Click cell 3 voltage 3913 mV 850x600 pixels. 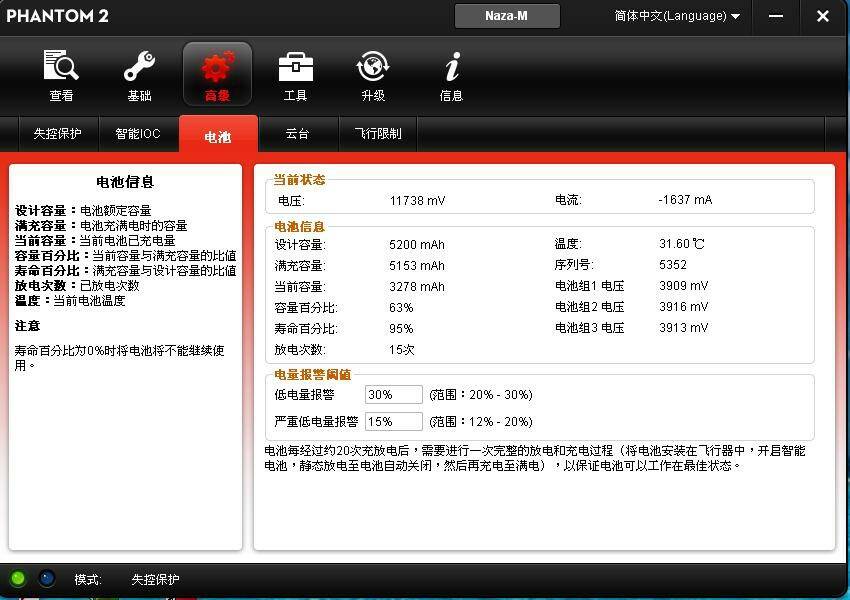pyautogui.click(x=684, y=327)
